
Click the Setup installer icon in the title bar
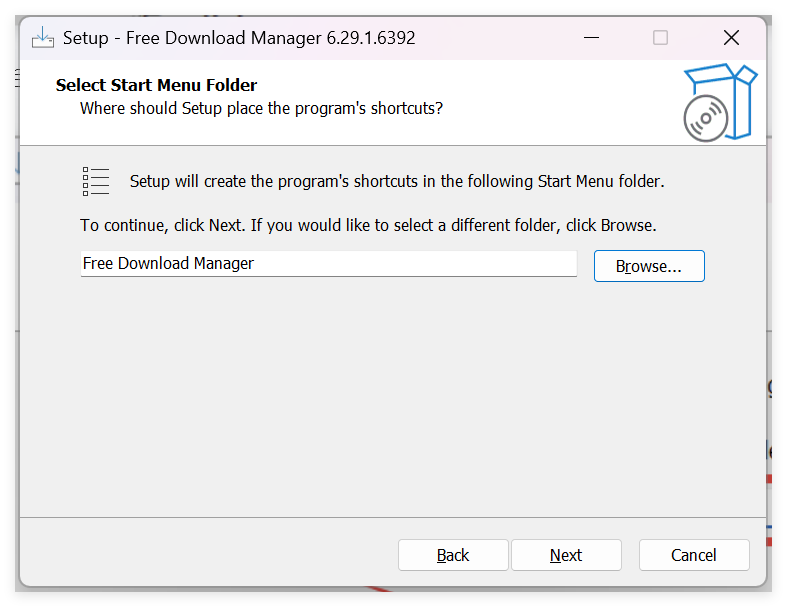(43, 38)
